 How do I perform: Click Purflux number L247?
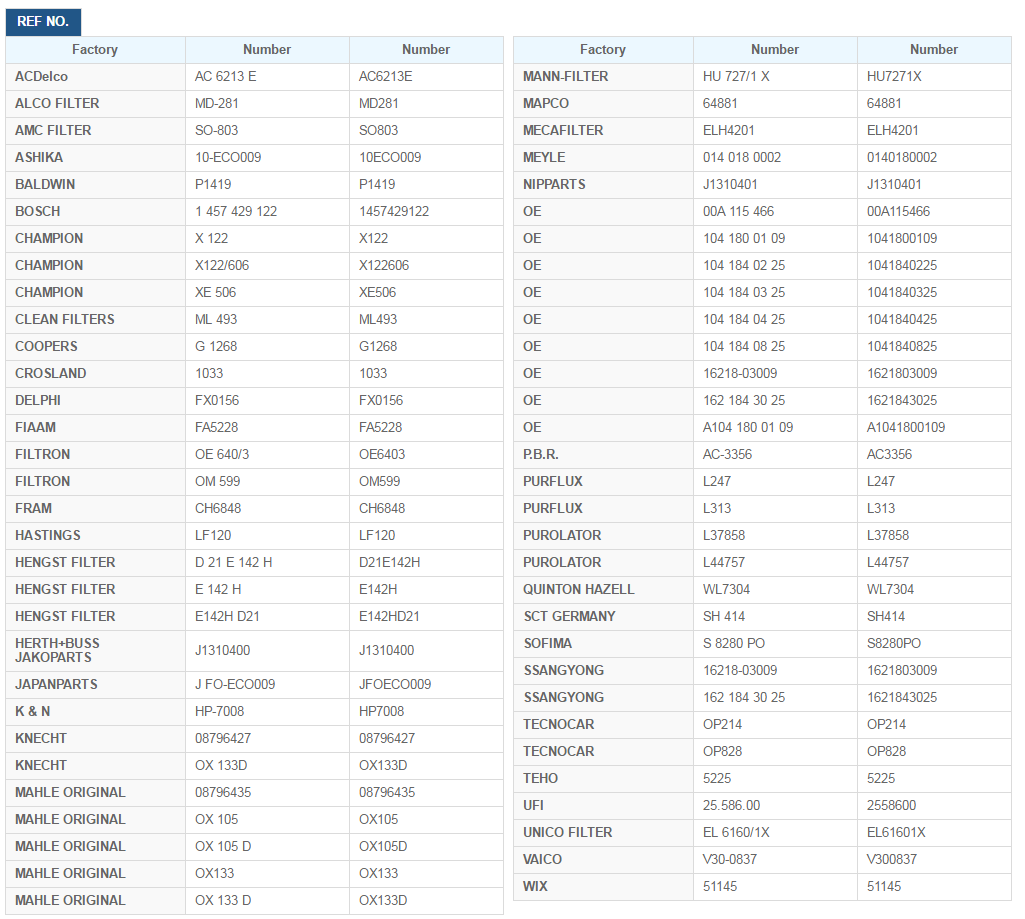coord(716,482)
